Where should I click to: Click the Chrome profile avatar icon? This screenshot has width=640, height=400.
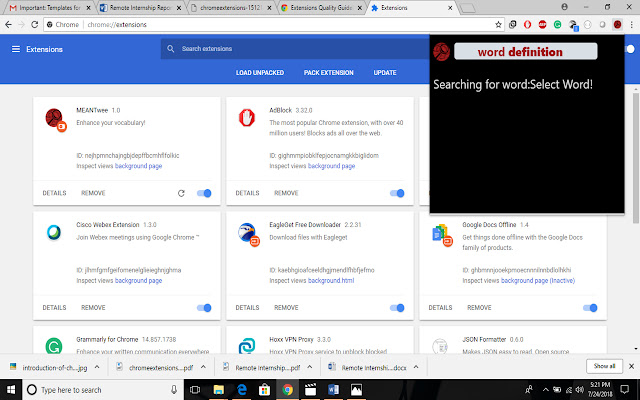pos(564,7)
